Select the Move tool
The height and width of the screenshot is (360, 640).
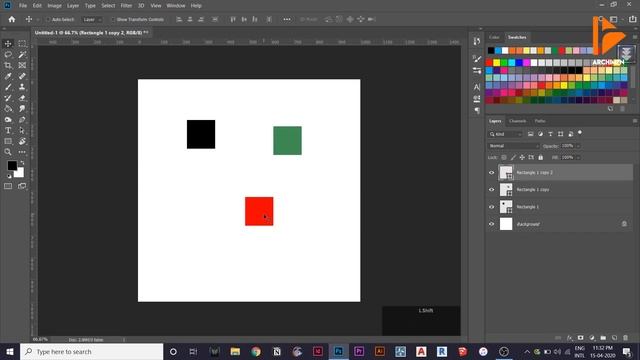(8, 44)
